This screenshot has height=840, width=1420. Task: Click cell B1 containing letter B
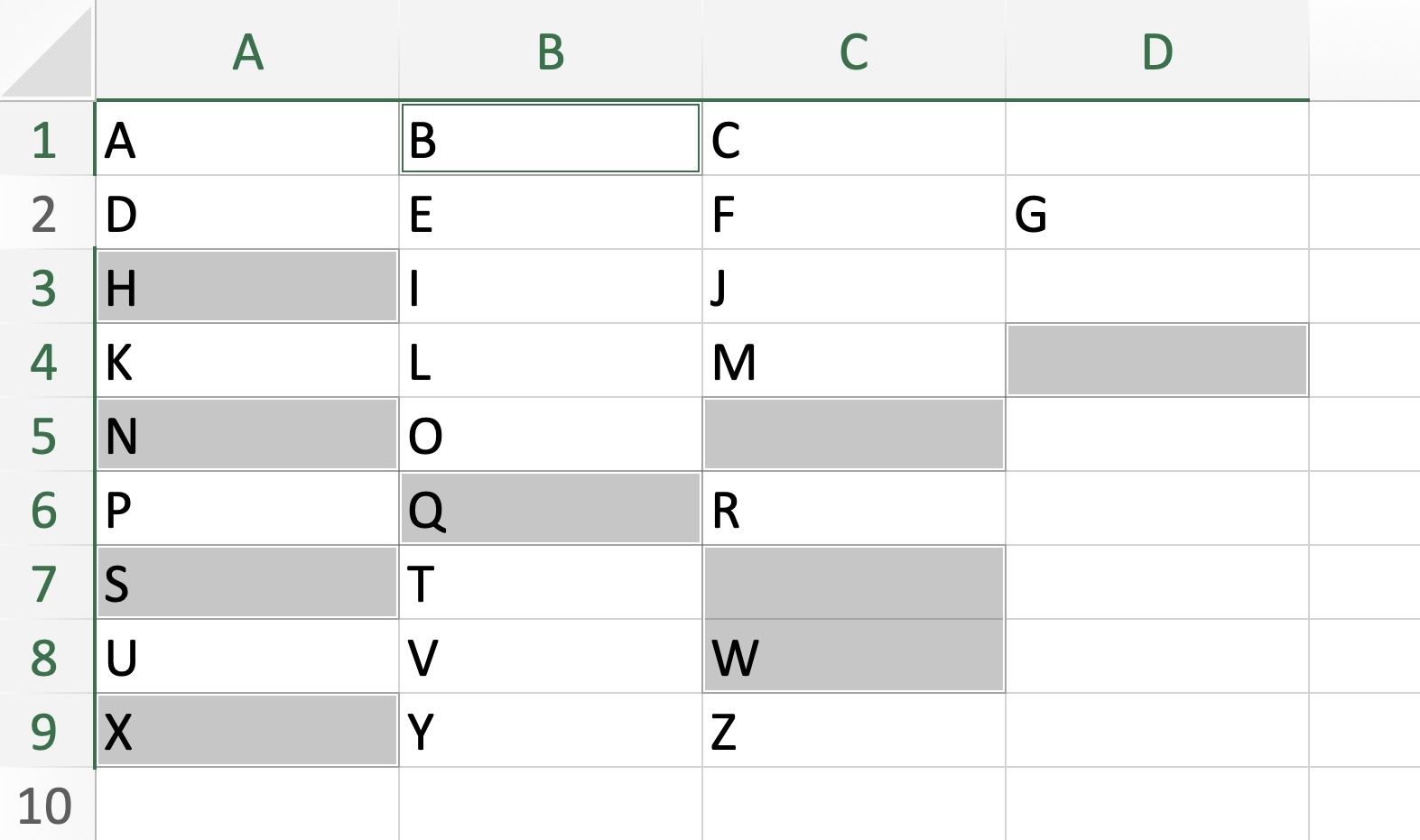point(551,138)
